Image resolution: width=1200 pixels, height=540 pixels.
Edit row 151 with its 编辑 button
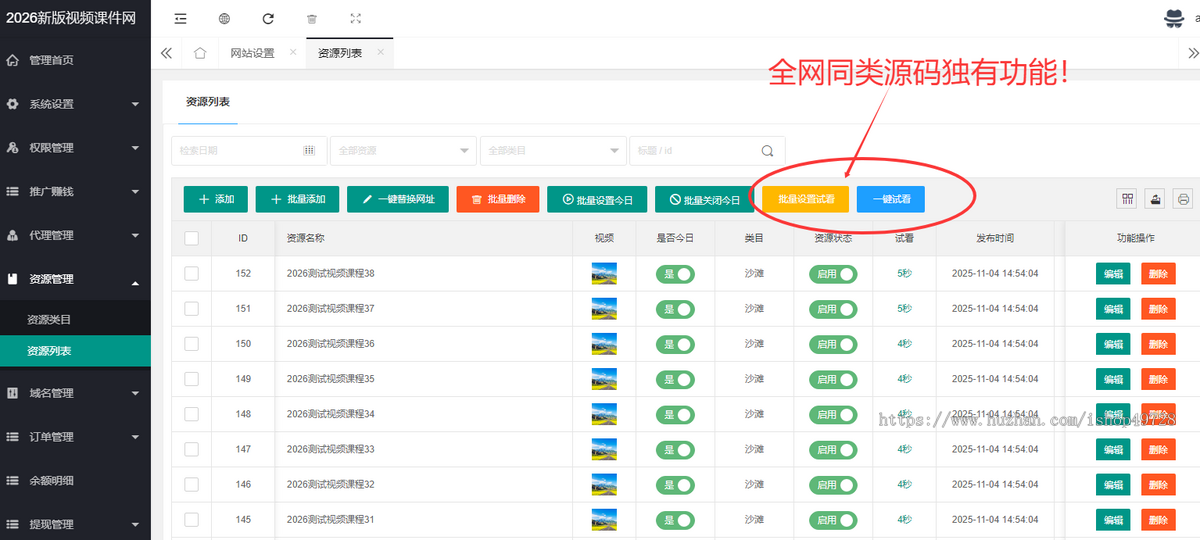(x=1113, y=309)
